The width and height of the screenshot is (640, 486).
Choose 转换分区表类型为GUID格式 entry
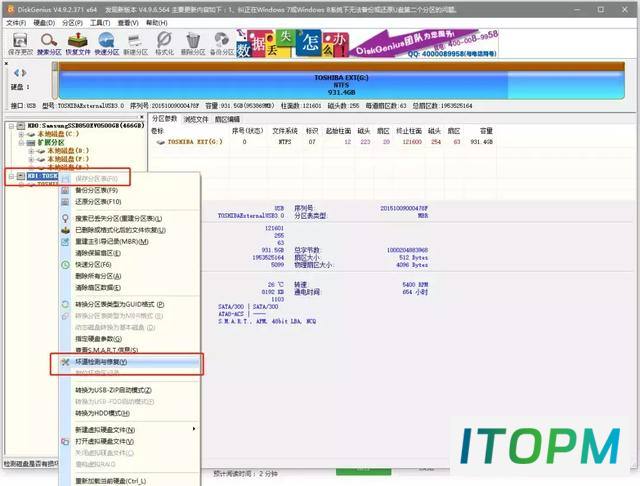[131, 304]
